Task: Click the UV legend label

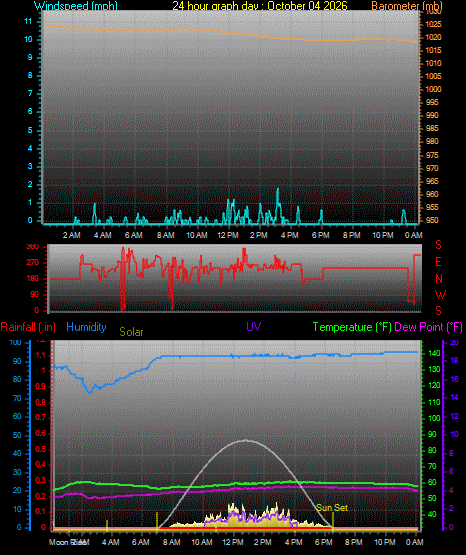Action: tap(254, 327)
